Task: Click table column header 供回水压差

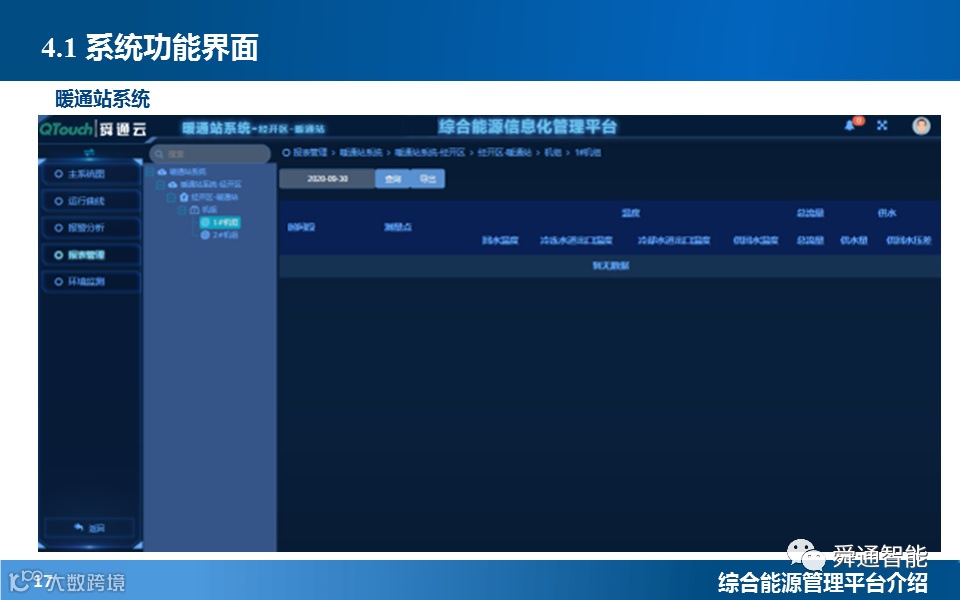Action: point(909,240)
